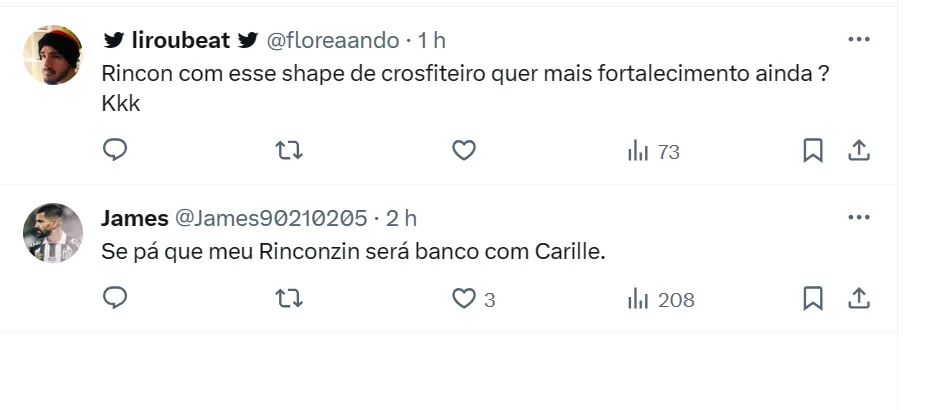Viewport: 941px width, 410px height.
Task: Open the @James90210205 handle link
Action: pos(271,218)
